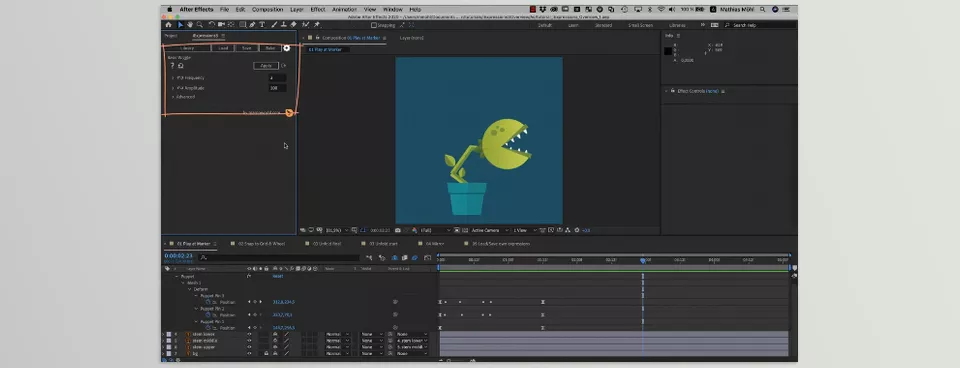Click the Amplitude value input field
This screenshot has height=368, width=960.
coord(277,88)
